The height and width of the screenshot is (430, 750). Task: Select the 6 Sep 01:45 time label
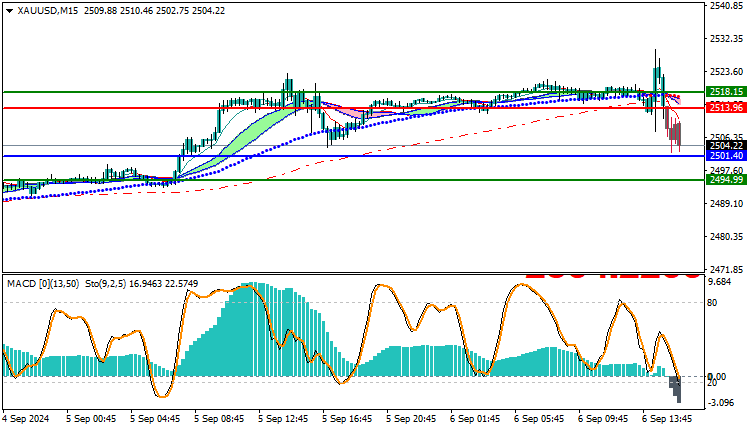[x=476, y=419]
